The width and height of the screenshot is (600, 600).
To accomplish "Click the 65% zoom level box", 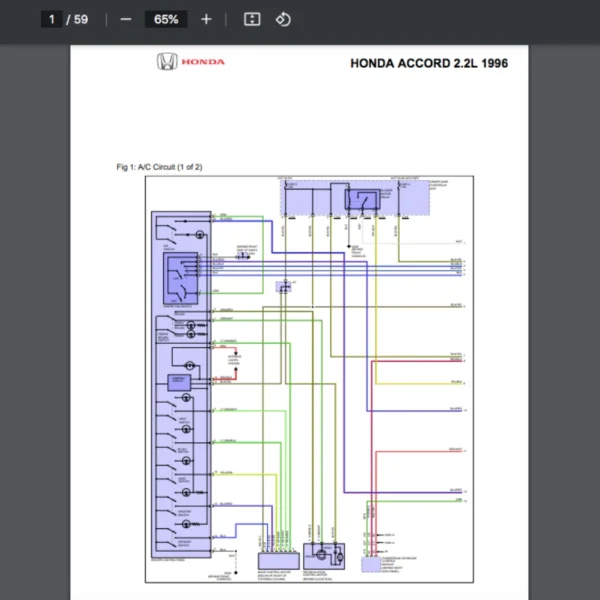I will click(166, 19).
